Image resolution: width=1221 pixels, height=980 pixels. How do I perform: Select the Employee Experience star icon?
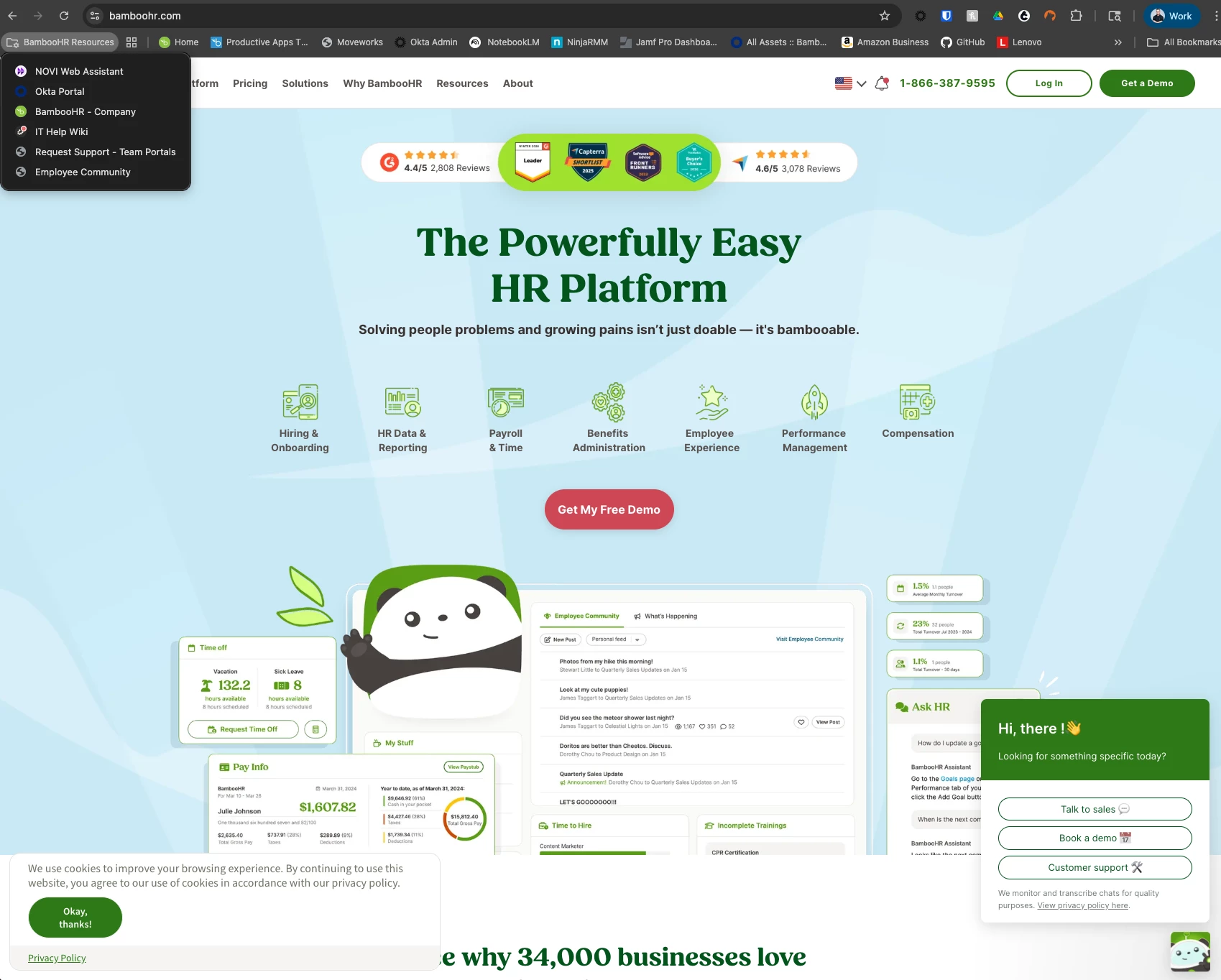(x=711, y=402)
